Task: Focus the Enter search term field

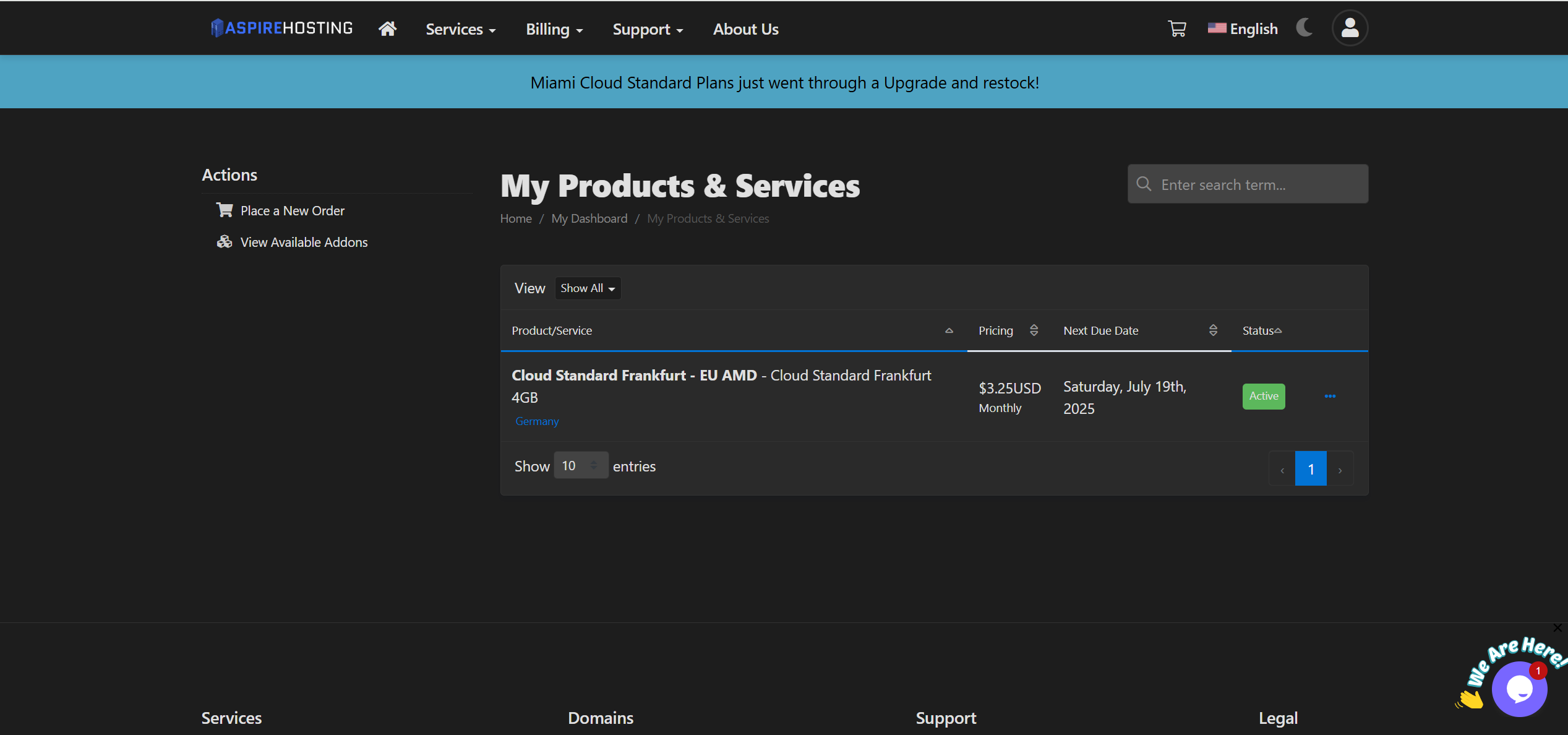Action: [x=1248, y=184]
